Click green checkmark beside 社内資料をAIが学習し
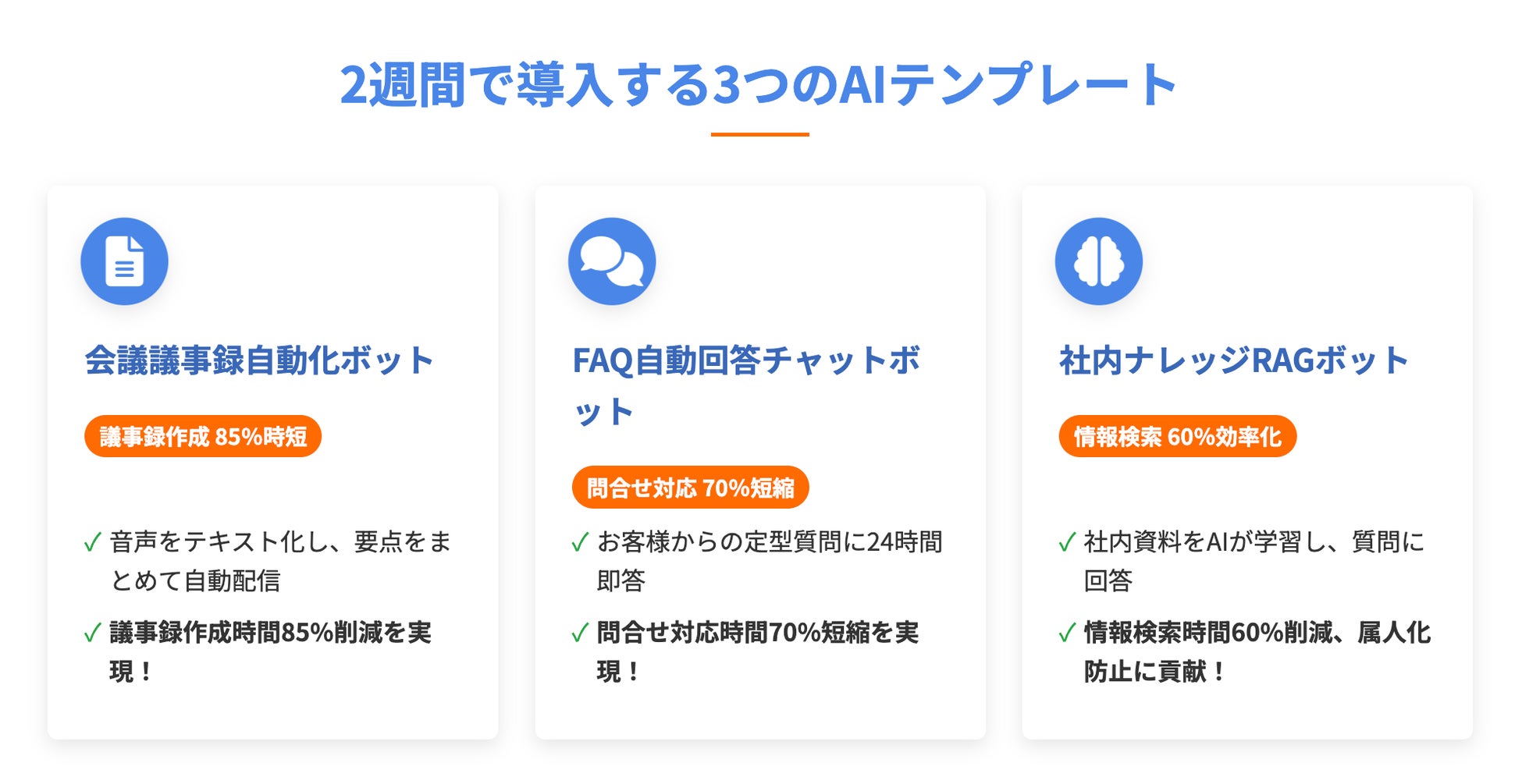The image size is (1522, 784). pos(1067,542)
